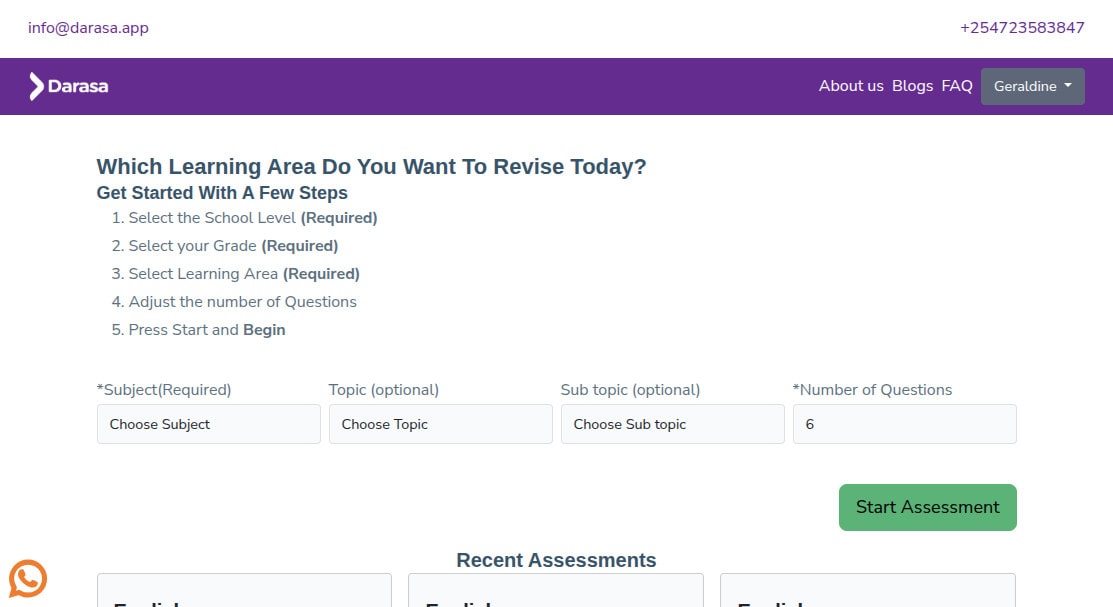Image resolution: width=1113 pixels, height=607 pixels.
Task: Click the +254723583847 phone number link
Action: [x=1021, y=28]
